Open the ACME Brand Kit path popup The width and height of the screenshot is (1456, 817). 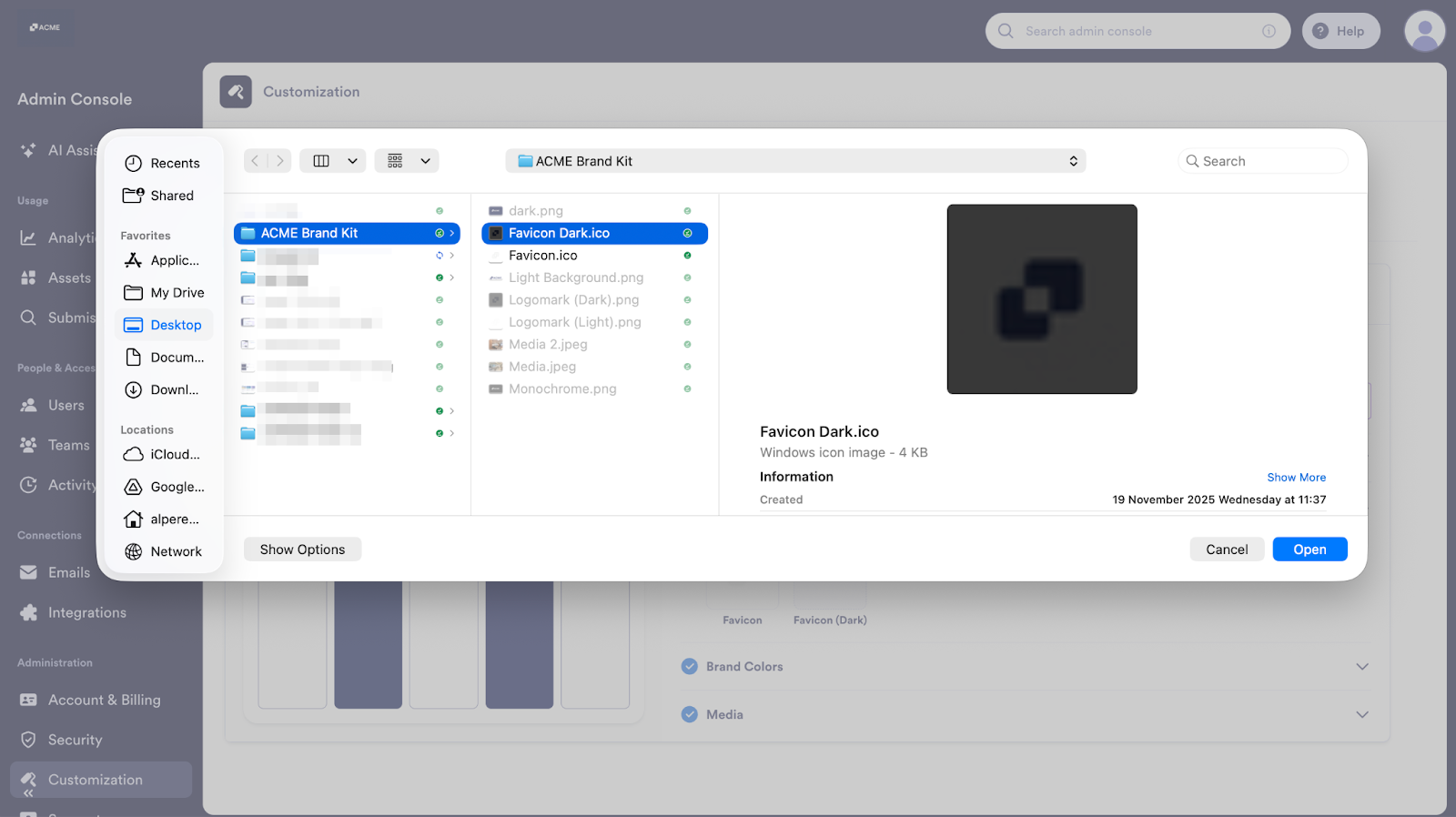tap(795, 161)
